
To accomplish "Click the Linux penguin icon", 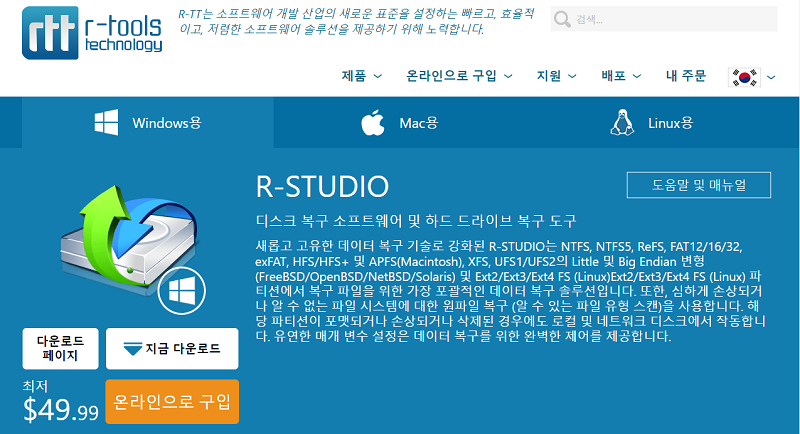I will click(x=622, y=122).
